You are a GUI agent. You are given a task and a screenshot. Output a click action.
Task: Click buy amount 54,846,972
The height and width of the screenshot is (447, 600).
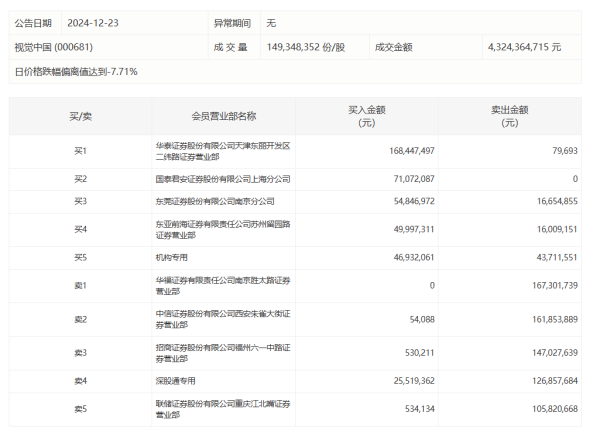414,201
